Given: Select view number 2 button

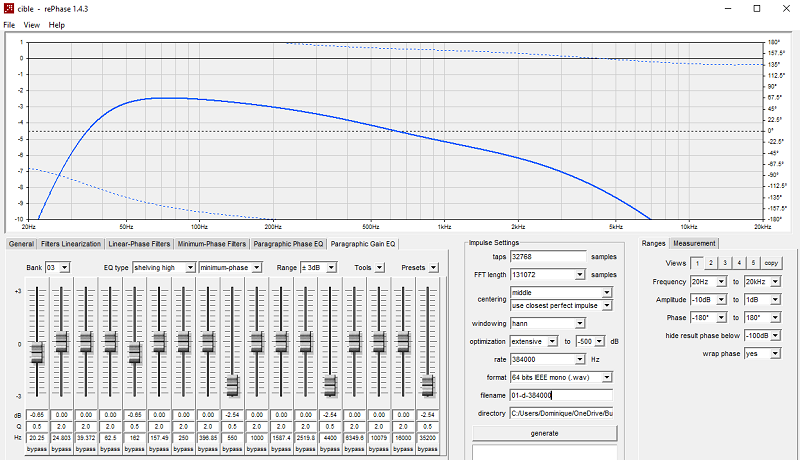Looking at the screenshot, I should 711,263.
